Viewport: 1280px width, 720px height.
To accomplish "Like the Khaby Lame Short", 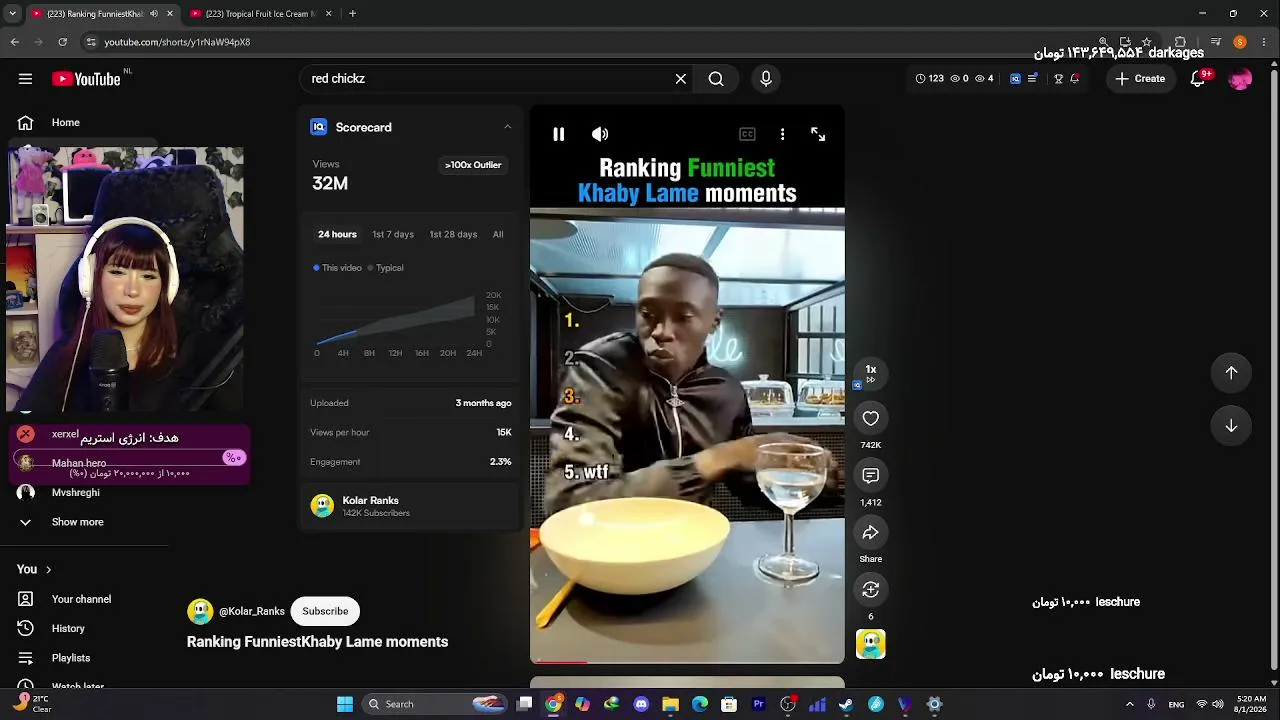I will pos(871,419).
